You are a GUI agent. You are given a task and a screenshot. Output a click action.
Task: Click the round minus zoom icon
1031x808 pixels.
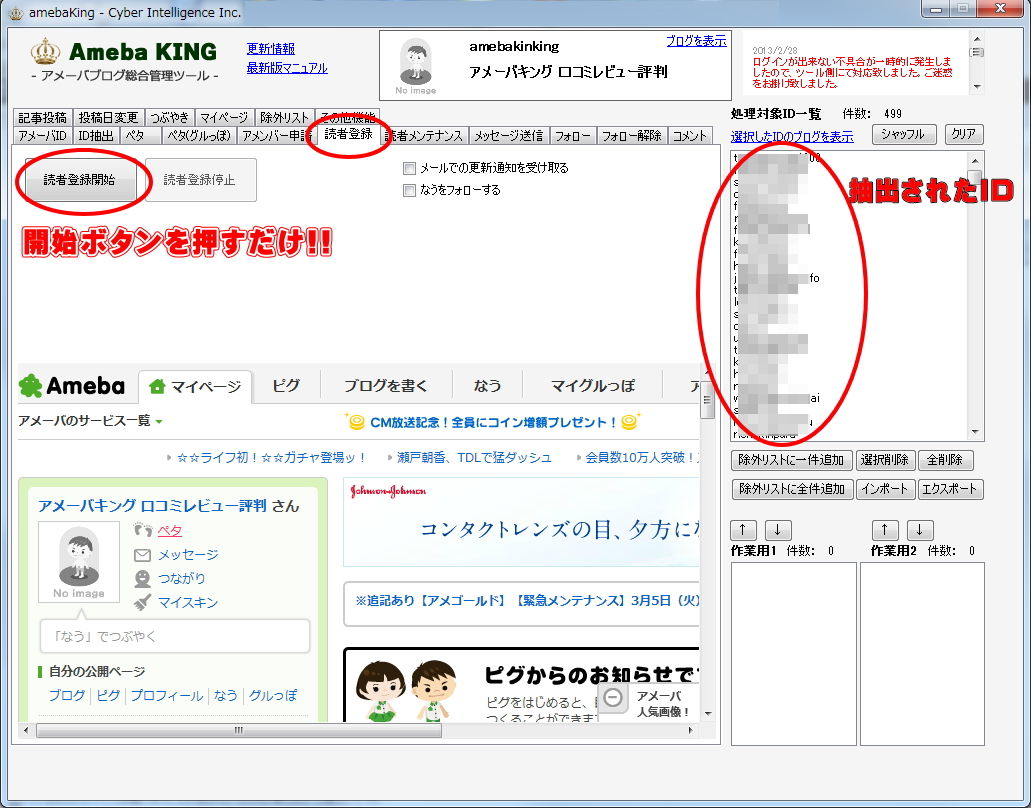click(614, 698)
